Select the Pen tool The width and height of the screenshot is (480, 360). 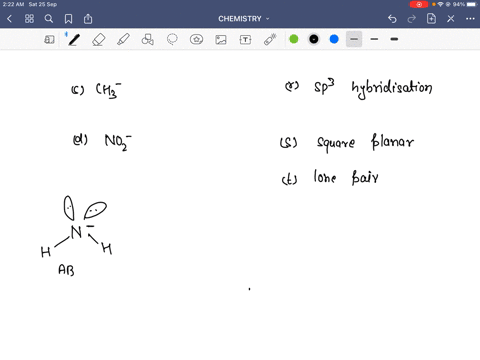tap(74, 40)
